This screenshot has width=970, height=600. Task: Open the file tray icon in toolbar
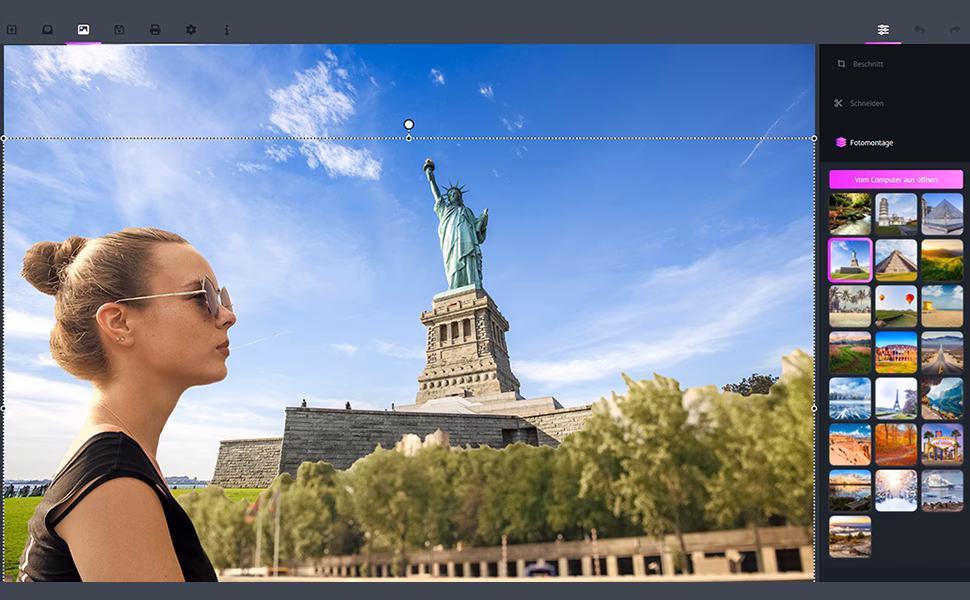point(48,30)
